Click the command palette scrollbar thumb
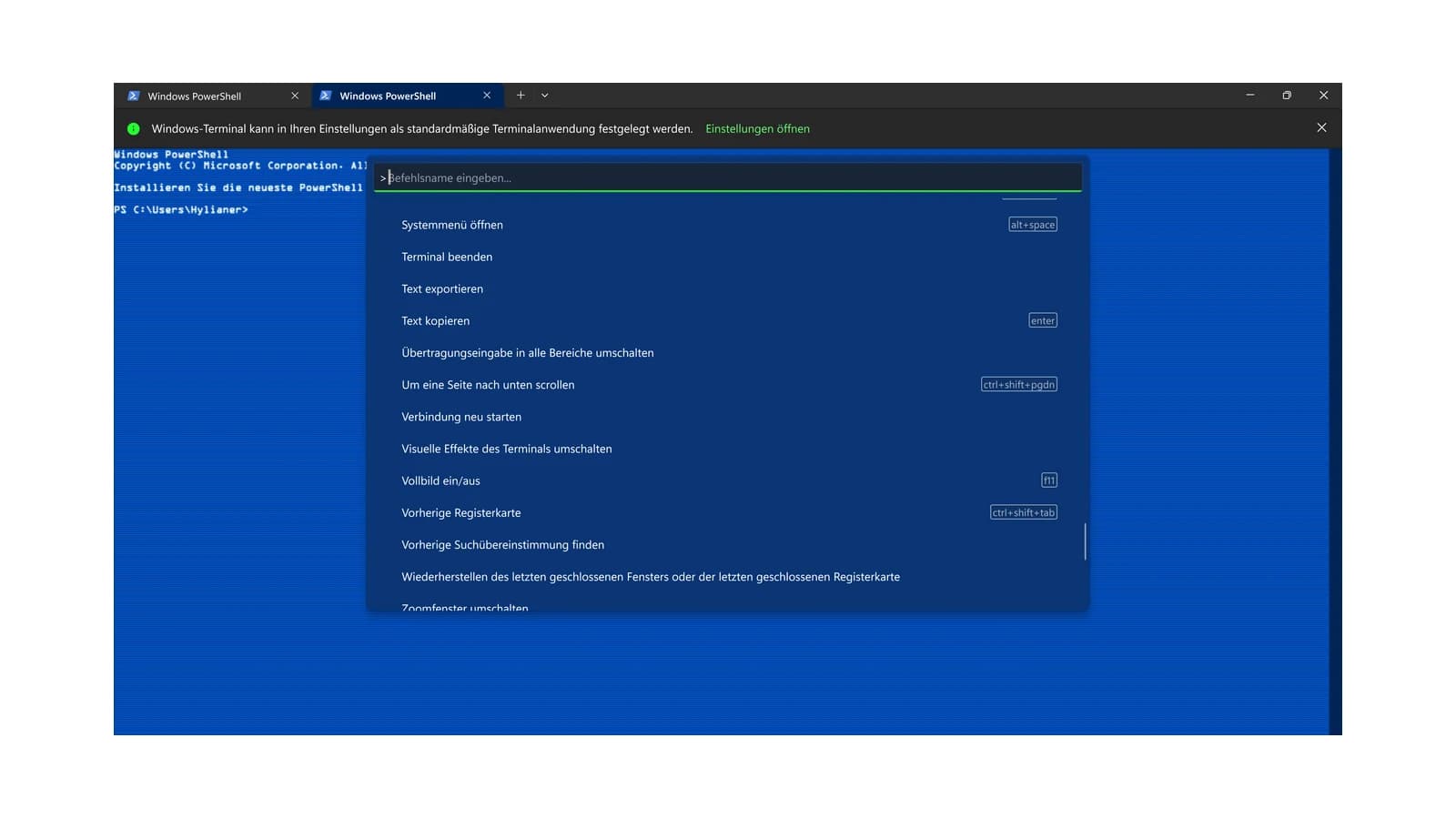 pos(1085,541)
